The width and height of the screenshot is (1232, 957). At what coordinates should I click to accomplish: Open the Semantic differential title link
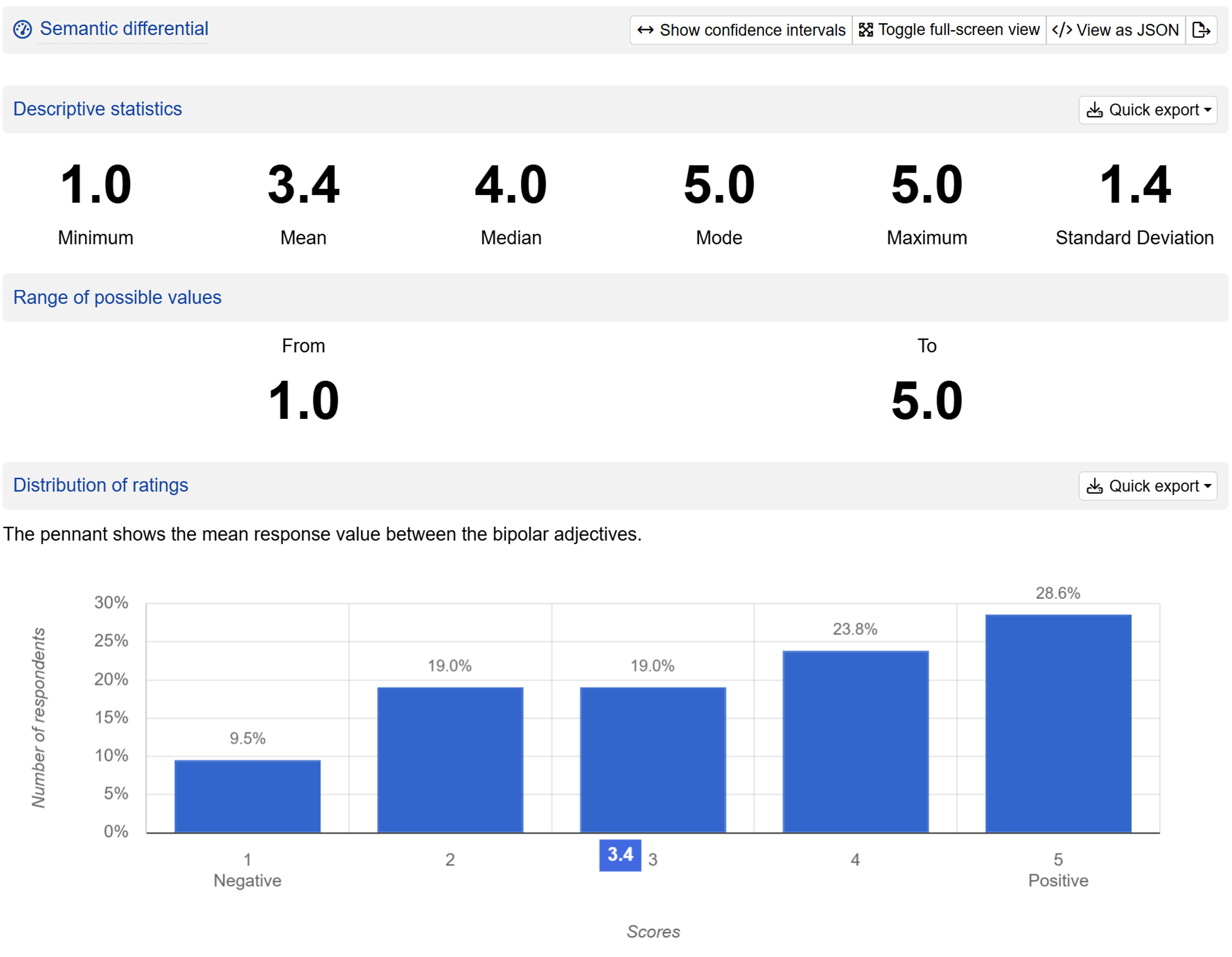pos(124,29)
